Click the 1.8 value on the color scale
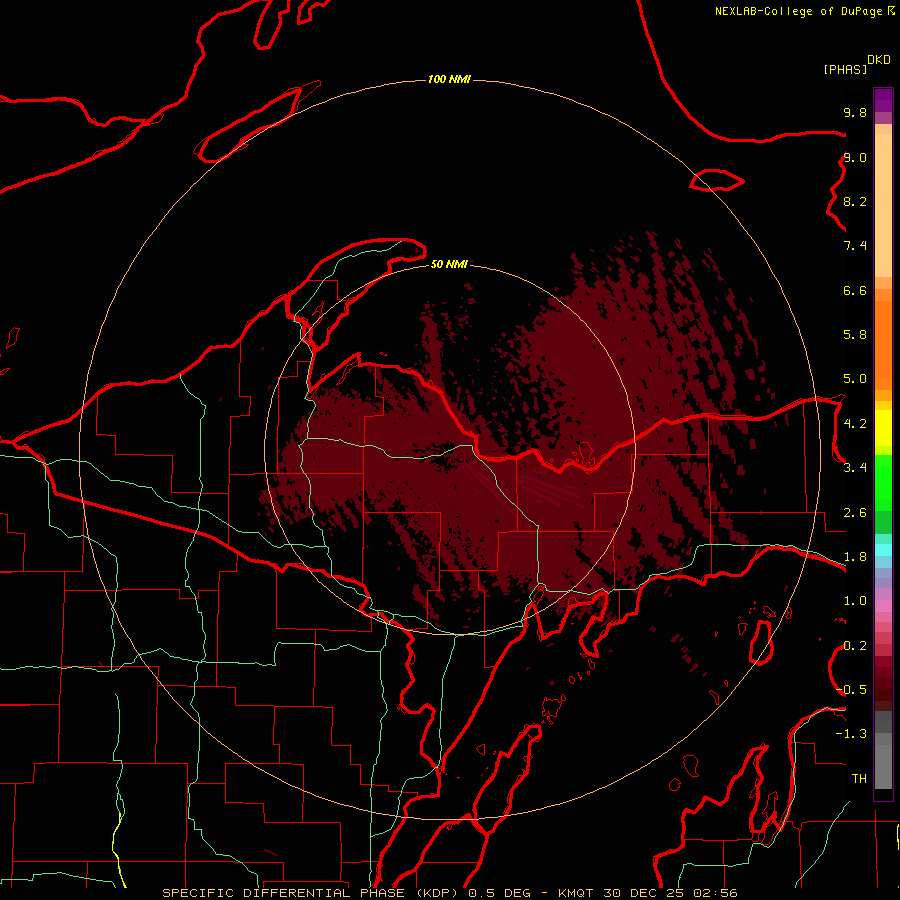900x900 pixels. [x=855, y=557]
